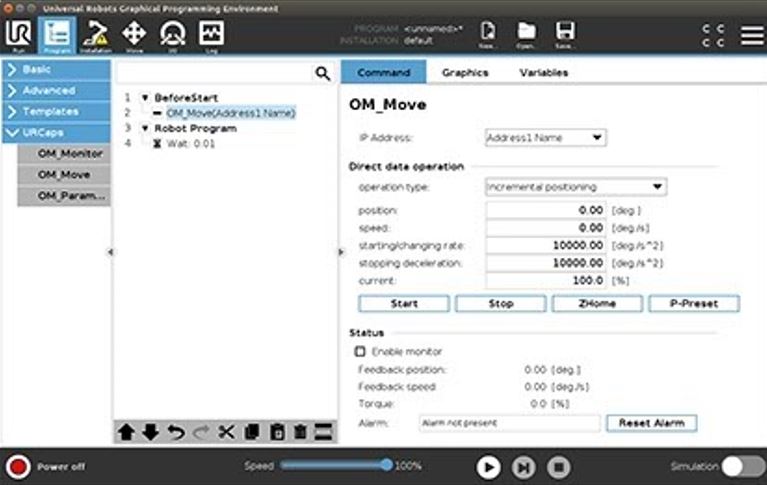Open the I/O tab icon
The height and width of the screenshot is (485, 767).
[x=172, y=34]
